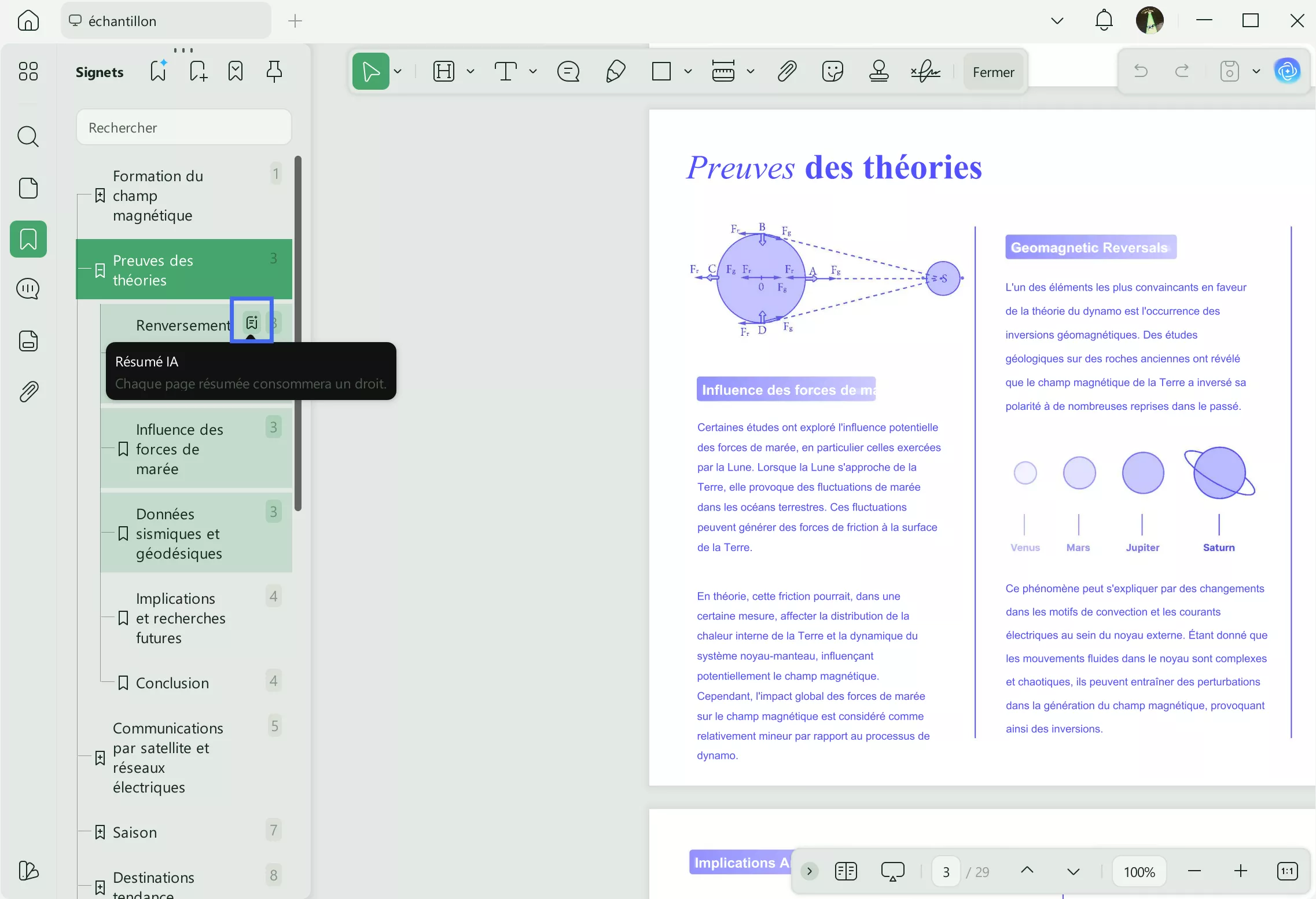Expand Formation du champ magnétique bookmark
The width and height of the screenshot is (1316, 899).
pos(100,196)
